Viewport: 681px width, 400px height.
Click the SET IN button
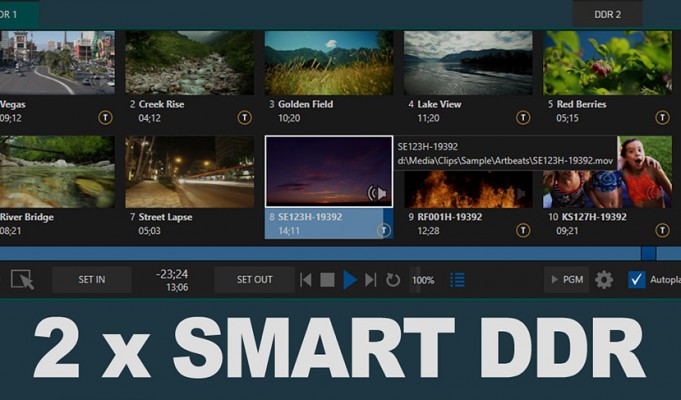[92, 280]
